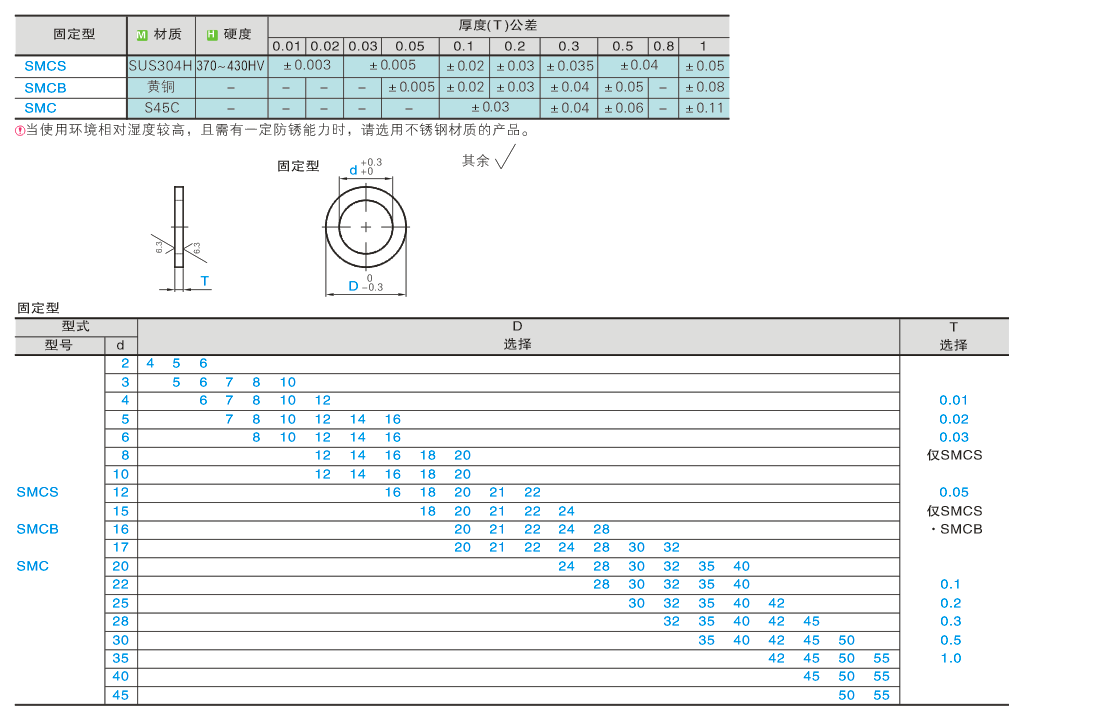Select 0.02 in the T 选择 column
The width and height of the screenshot is (1100, 726).
coord(953,419)
